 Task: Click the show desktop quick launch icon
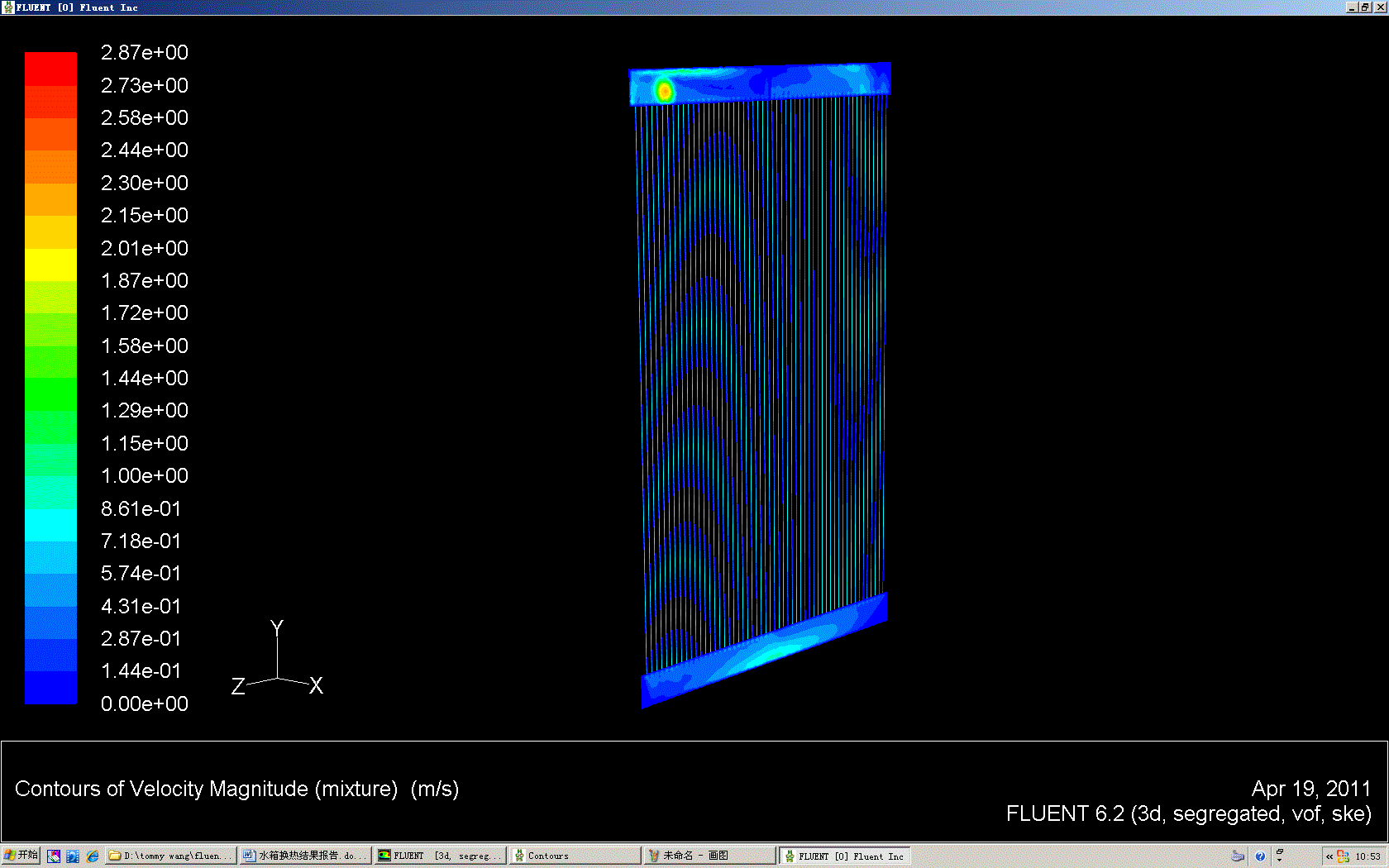pos(54,856)
